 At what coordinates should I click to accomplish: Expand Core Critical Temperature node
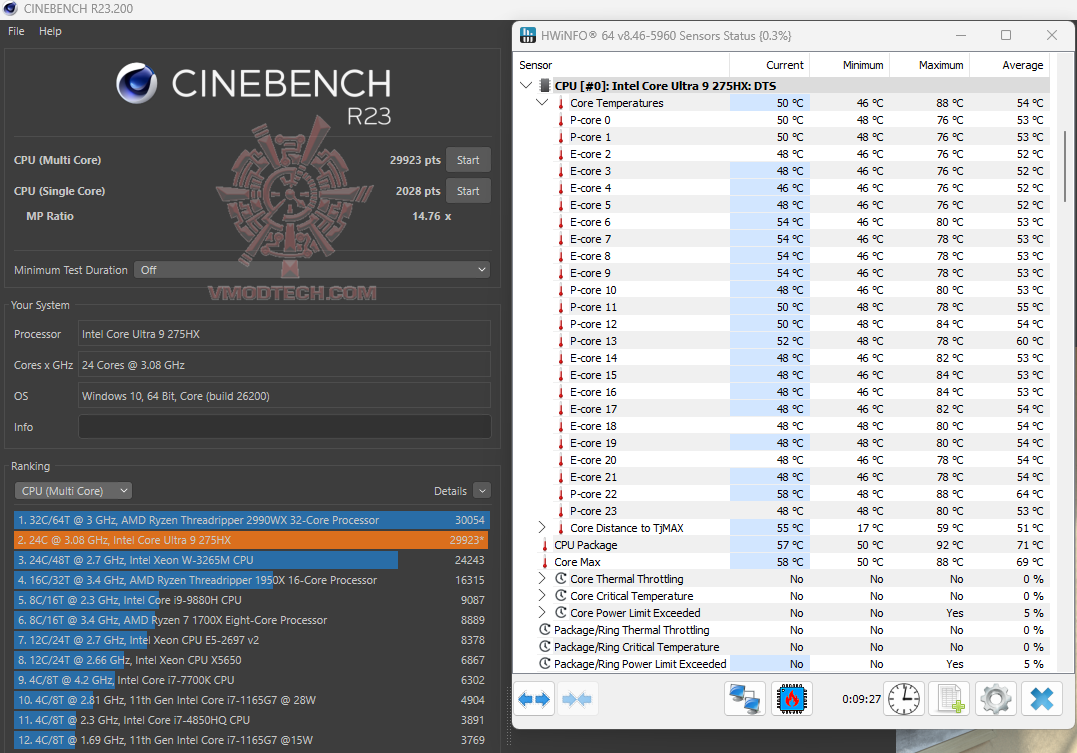542,596
